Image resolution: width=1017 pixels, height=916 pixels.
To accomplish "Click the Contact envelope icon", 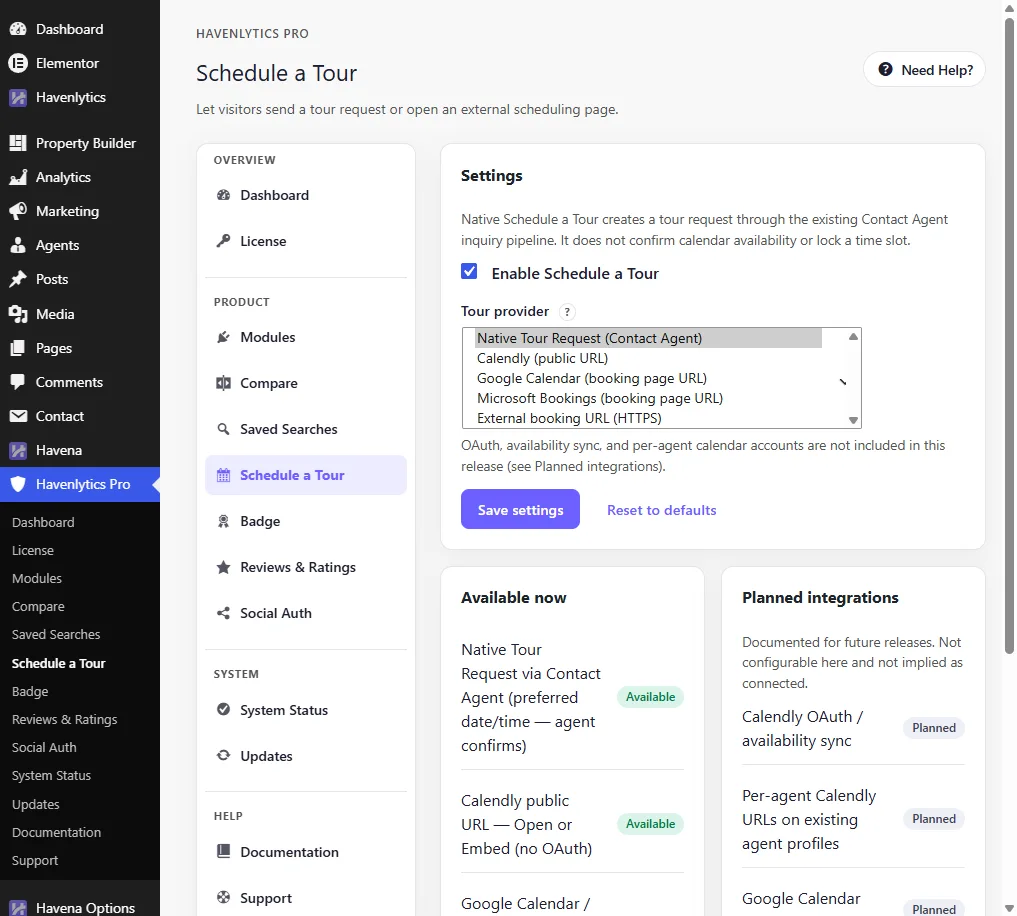I will click(18, 416).
